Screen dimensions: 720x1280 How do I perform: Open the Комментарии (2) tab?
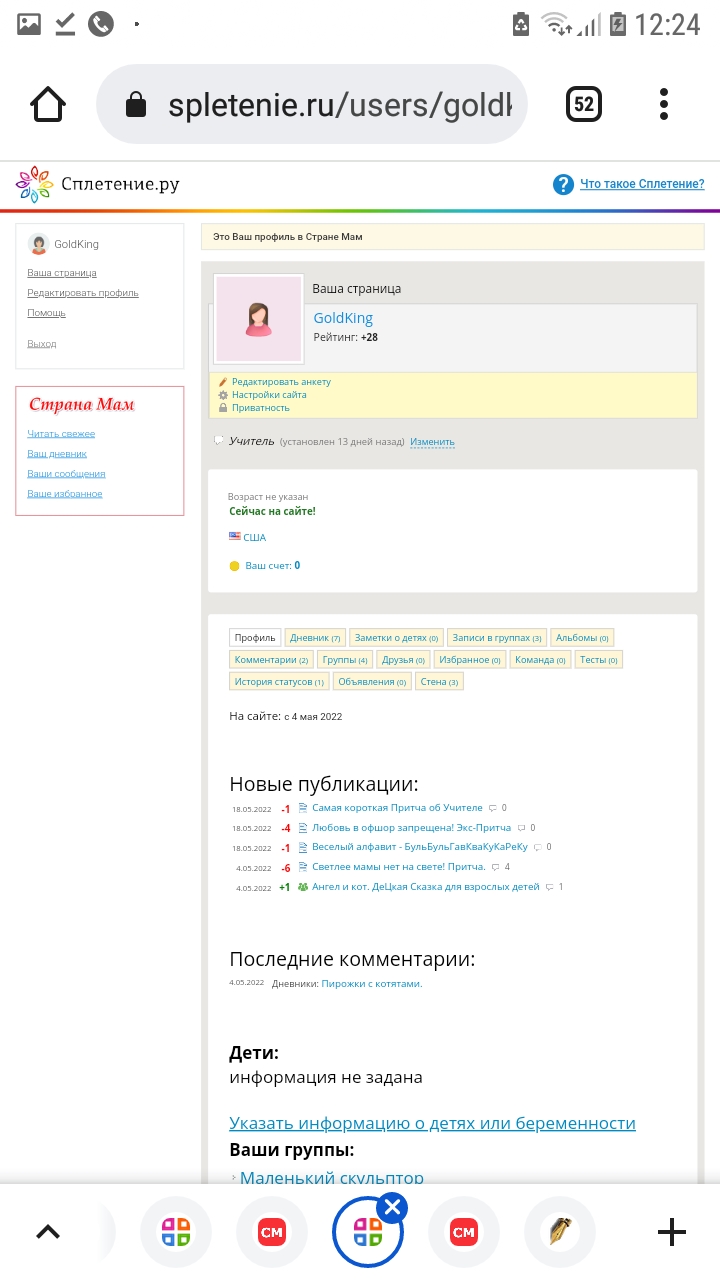pos(271,659)
